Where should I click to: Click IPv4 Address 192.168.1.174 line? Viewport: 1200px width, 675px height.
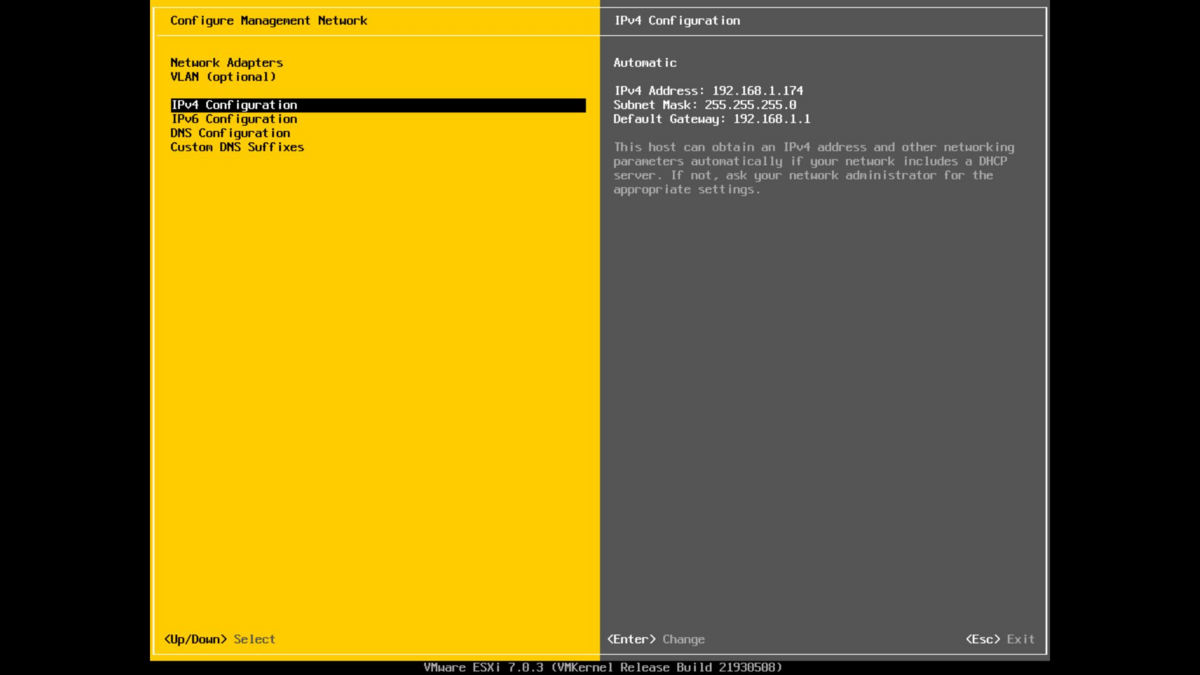[708, 91]
